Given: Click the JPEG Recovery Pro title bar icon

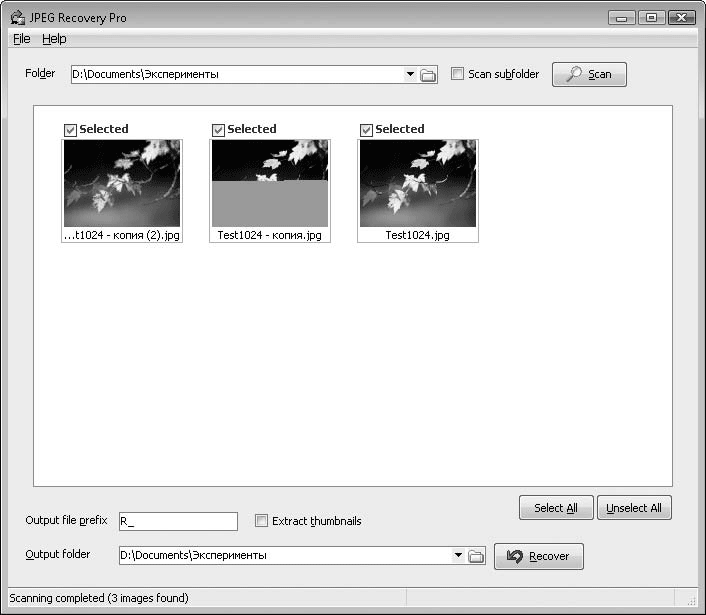Looking at the screenshot, I should point(16,18).
